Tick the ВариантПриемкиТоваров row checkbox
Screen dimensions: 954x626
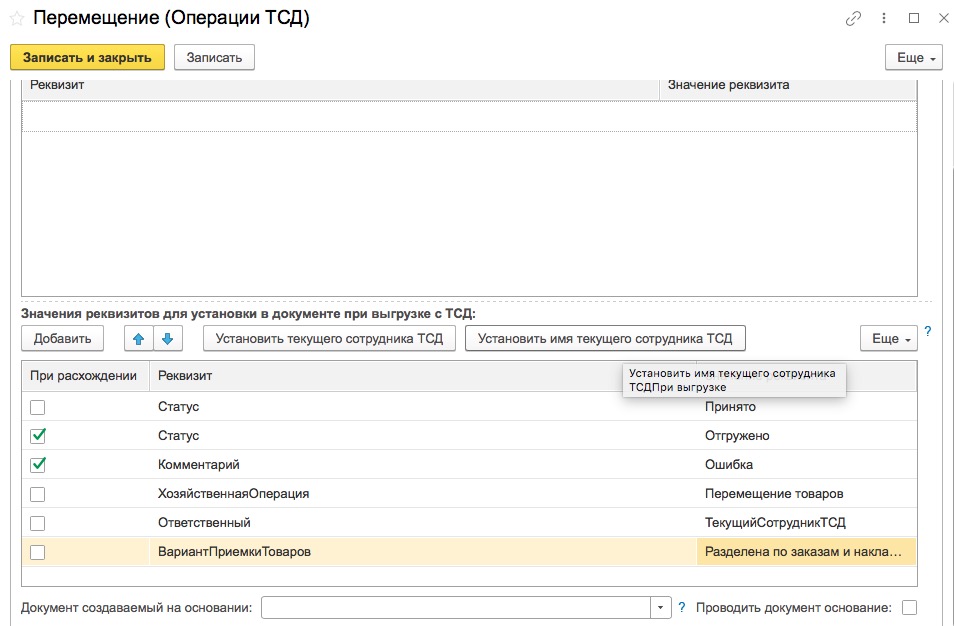click(x=38, y=552)
